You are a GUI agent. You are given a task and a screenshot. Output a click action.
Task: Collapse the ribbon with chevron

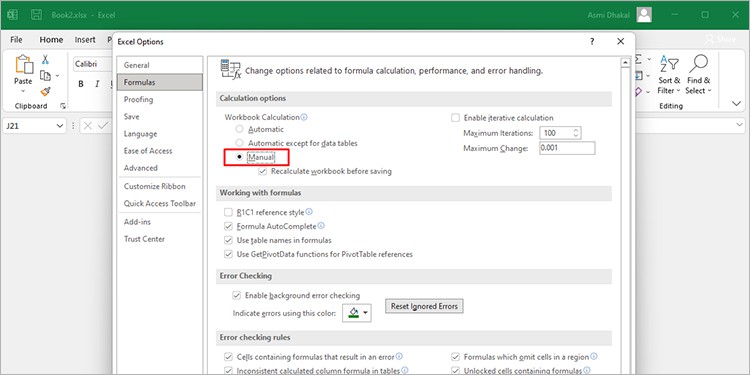[737, 103]
